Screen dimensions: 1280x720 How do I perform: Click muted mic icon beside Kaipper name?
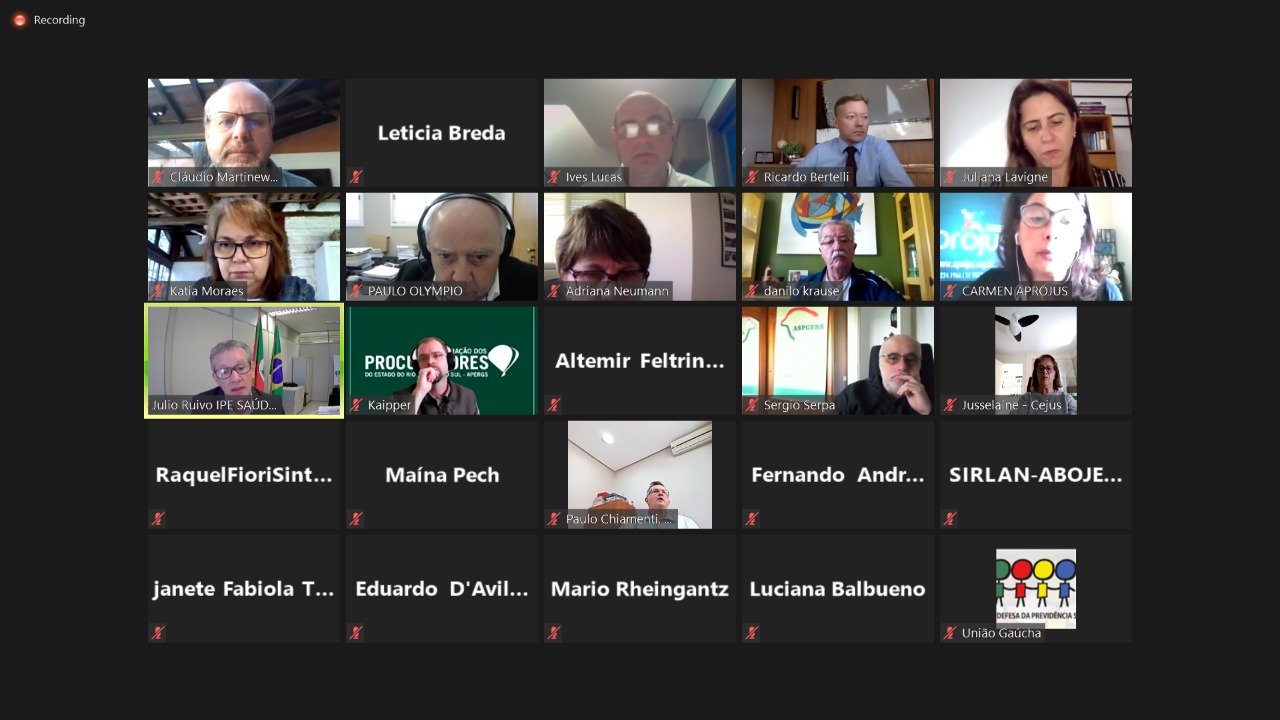click(x=356, y=405)
